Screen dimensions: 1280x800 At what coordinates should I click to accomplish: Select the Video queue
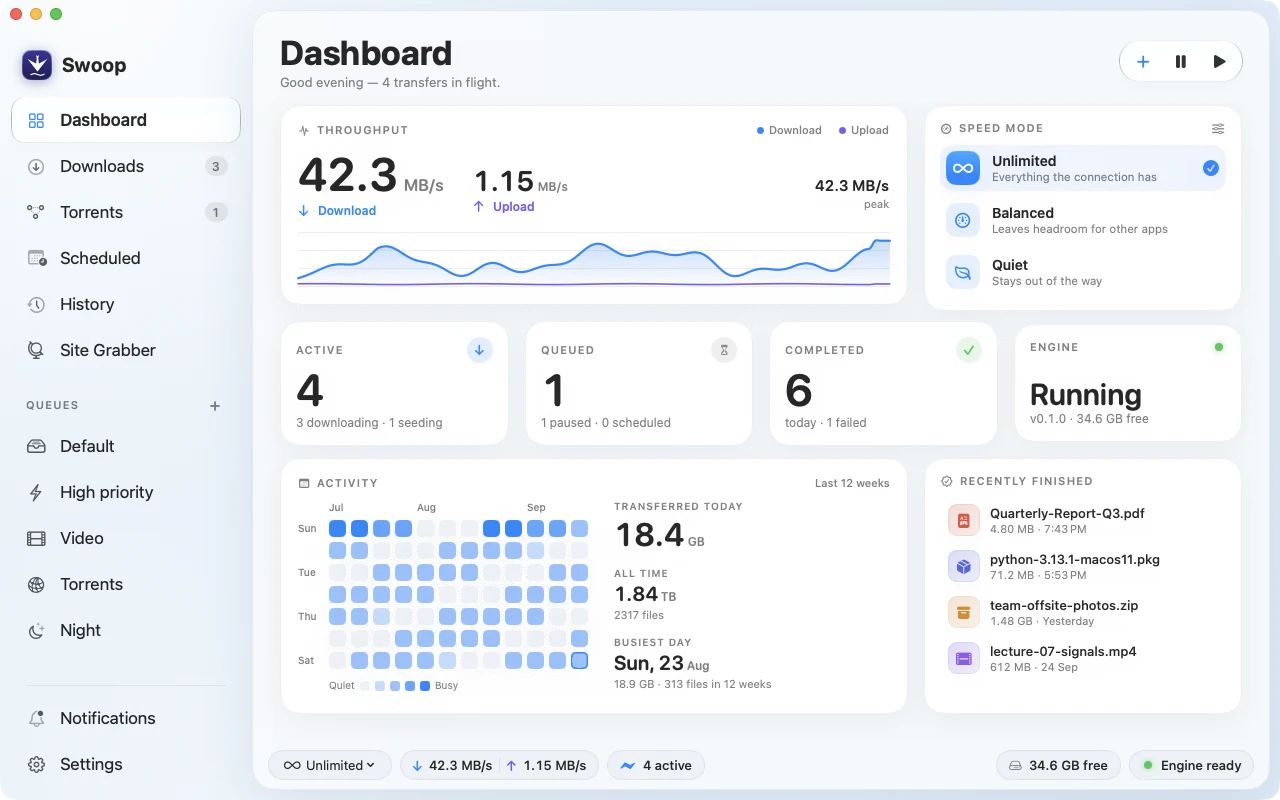126,538
